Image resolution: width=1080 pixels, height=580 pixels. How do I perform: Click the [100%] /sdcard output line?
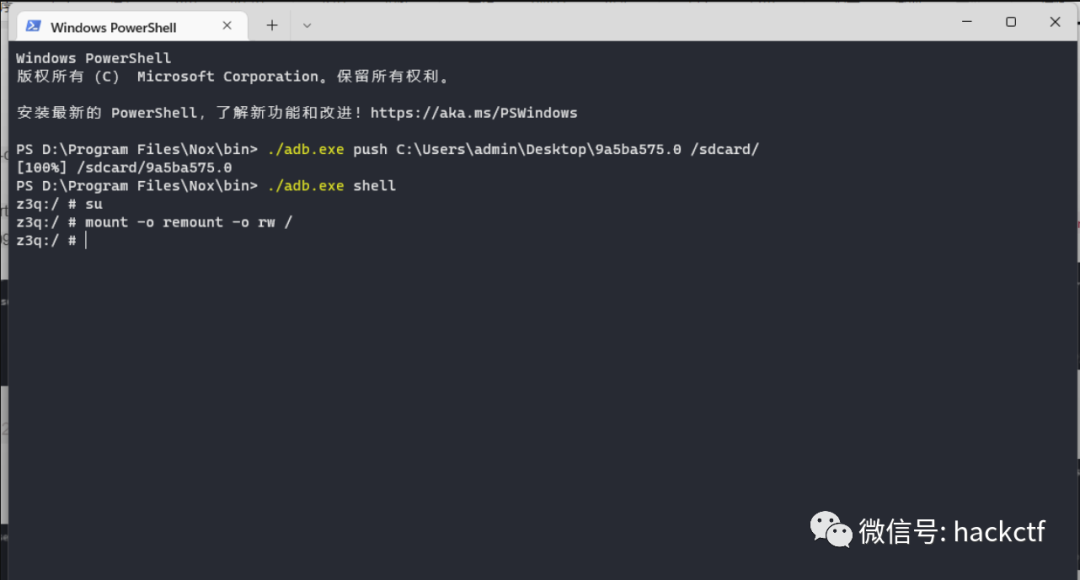pyautogui.click(x=124, y=168)
